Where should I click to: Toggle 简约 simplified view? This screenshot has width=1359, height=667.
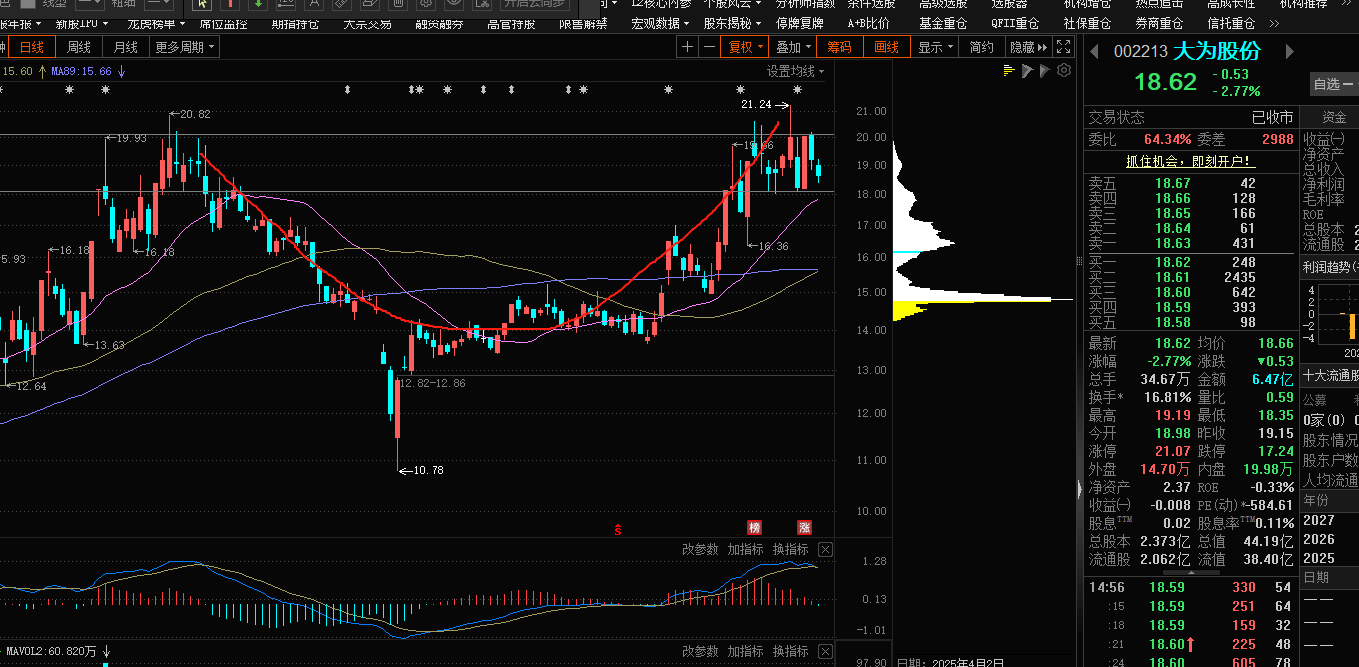(982, 47)
